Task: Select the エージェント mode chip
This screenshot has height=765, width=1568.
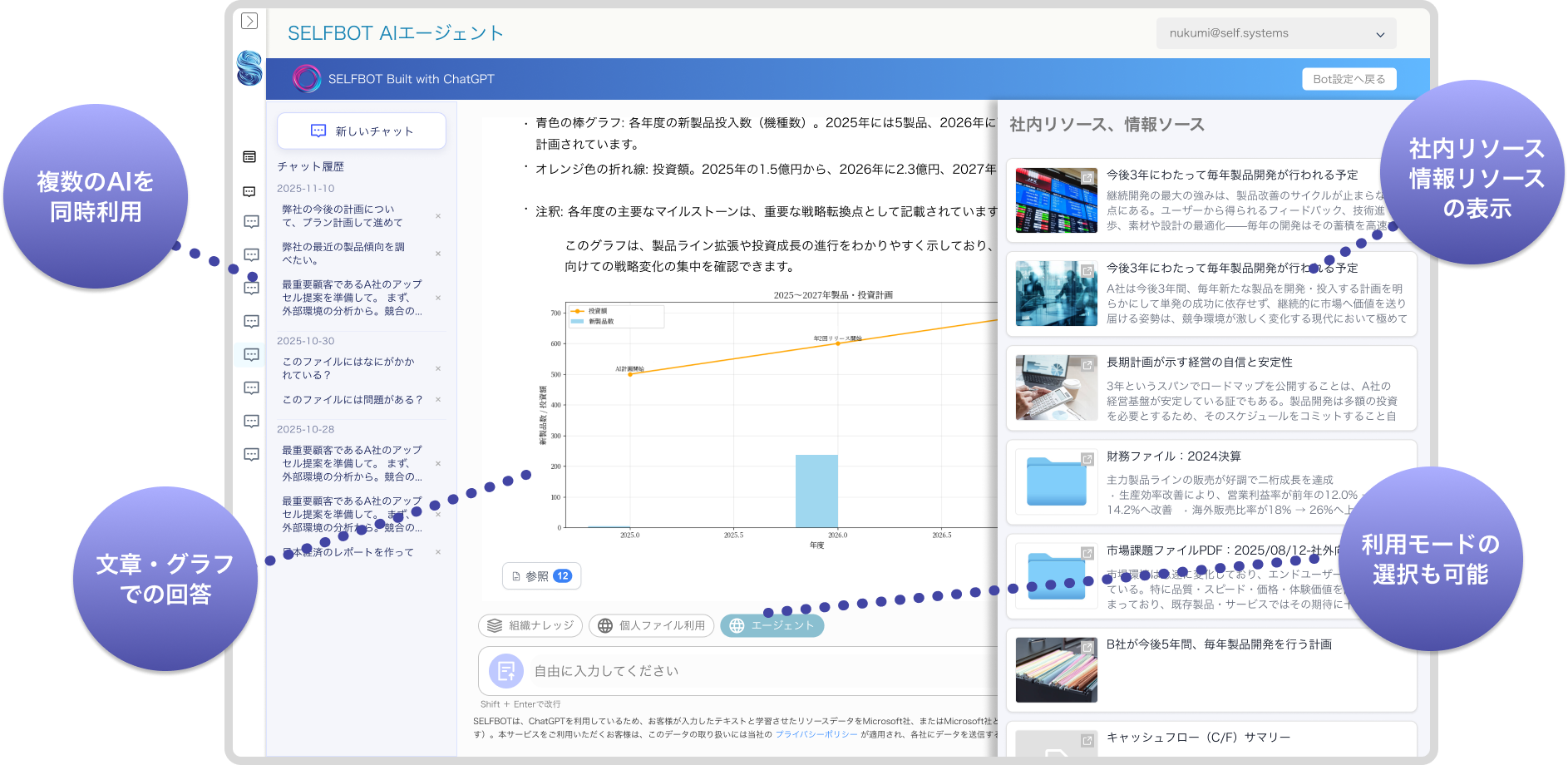Action: tap(772, 625)
